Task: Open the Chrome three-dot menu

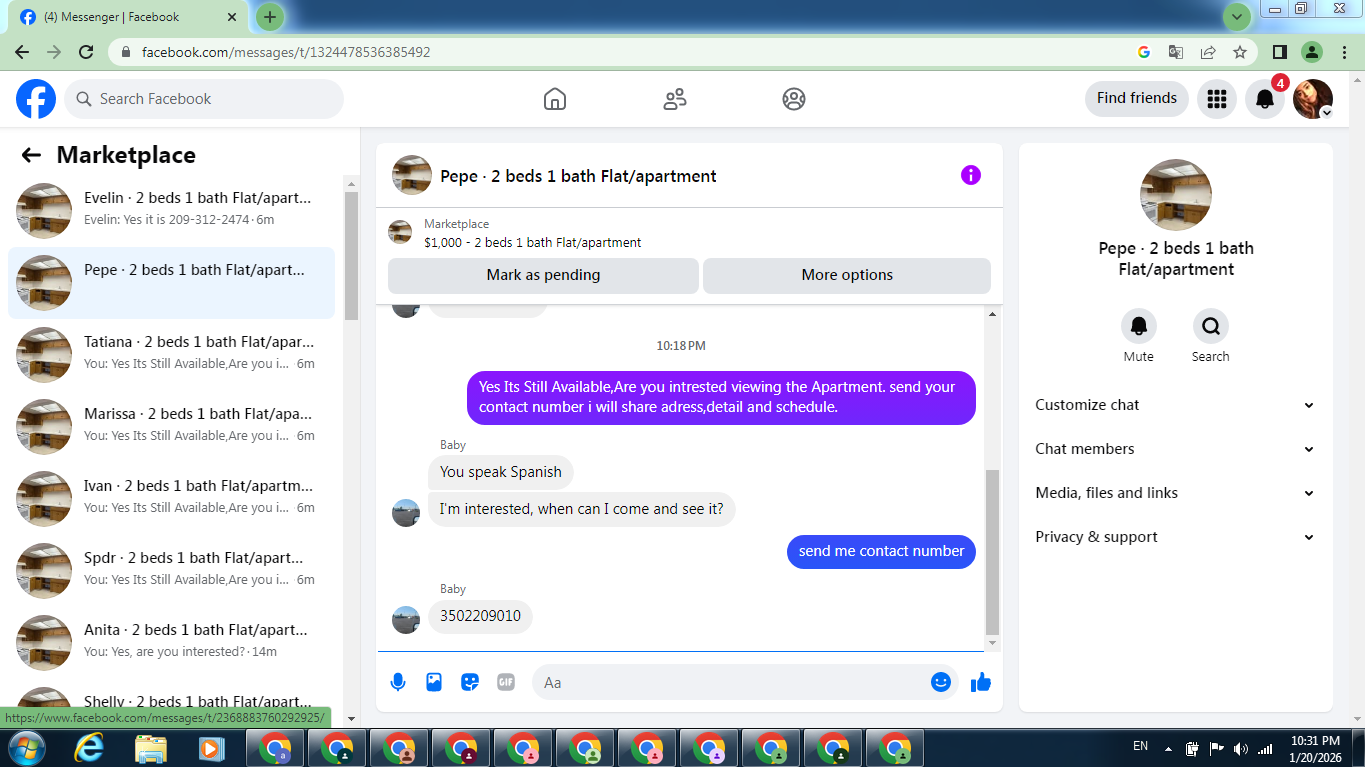Action: (1343, 52)
